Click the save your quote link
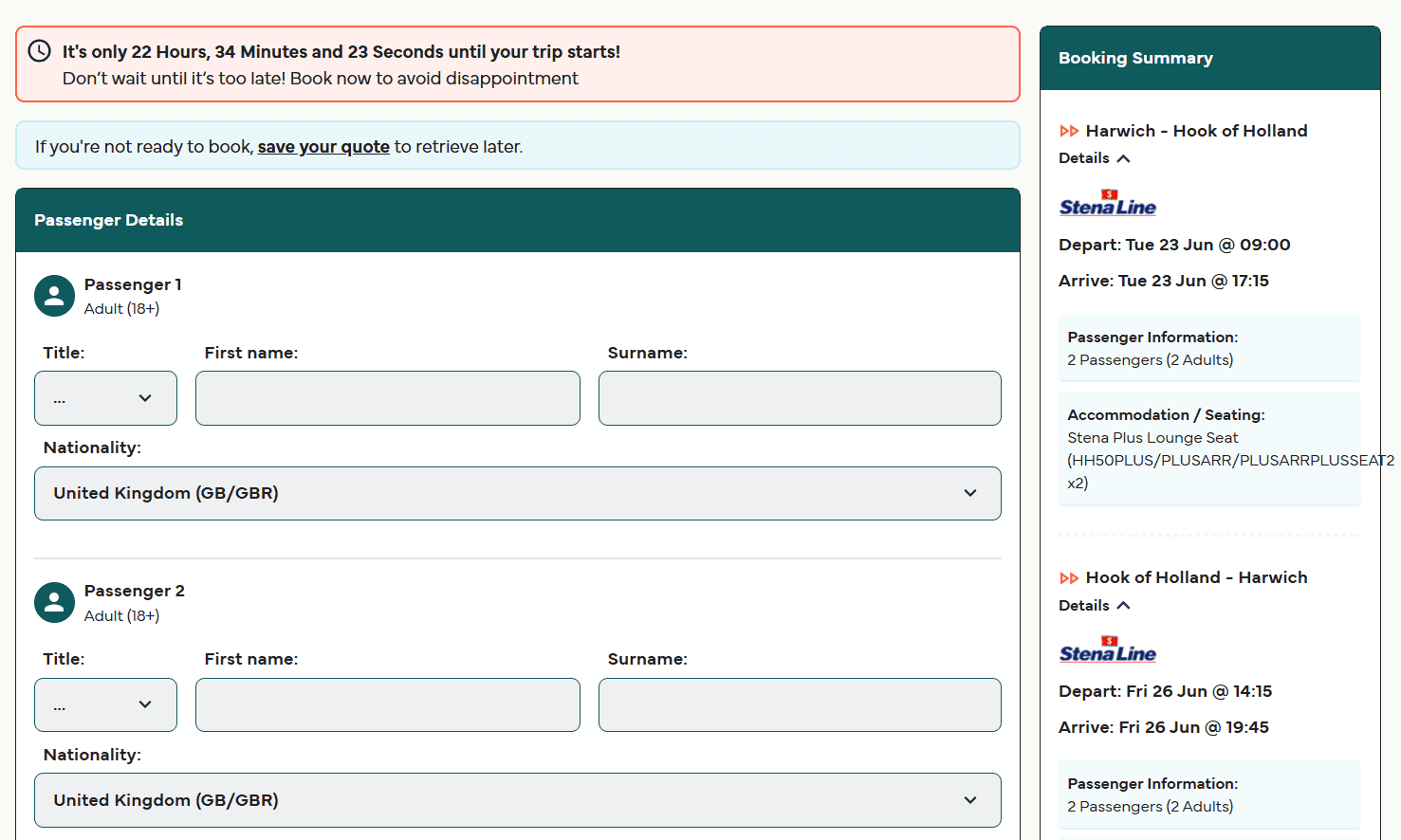The image size is (1401, 840). [x=323, y=146]
